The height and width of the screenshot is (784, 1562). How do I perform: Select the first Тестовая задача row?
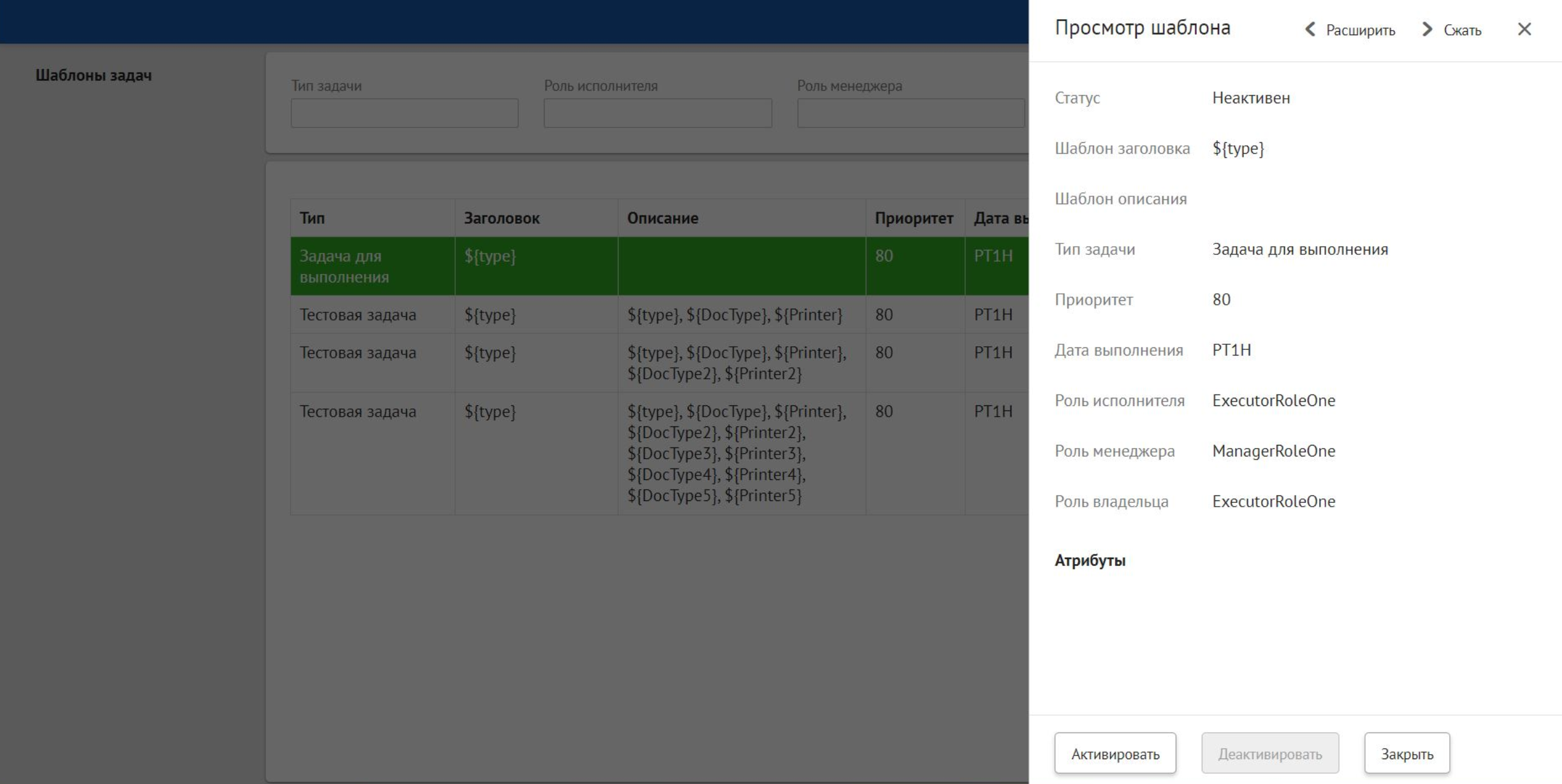pos(358,315)
